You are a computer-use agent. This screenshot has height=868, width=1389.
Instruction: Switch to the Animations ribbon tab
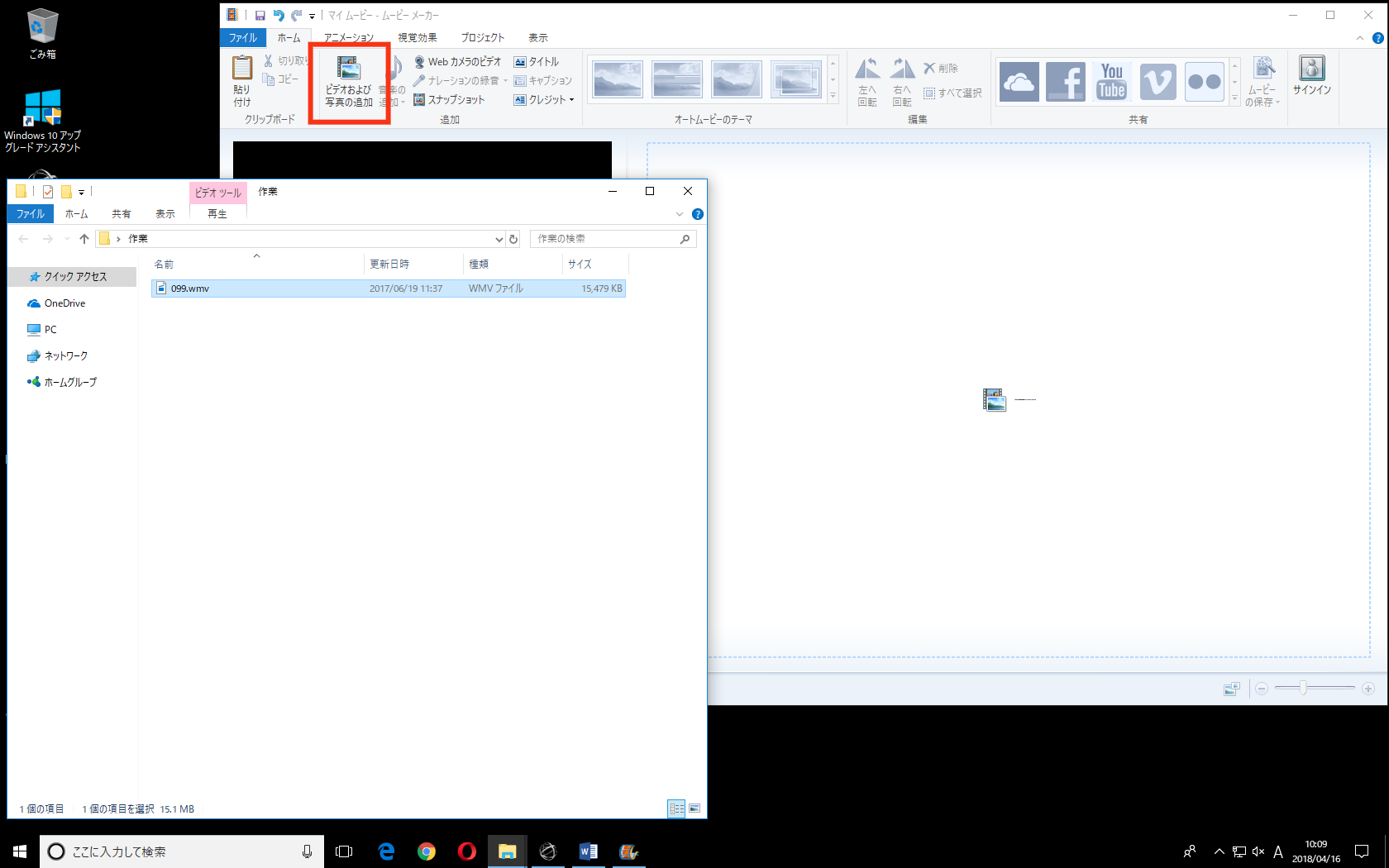pyautogui.click(x=348, y=38)
